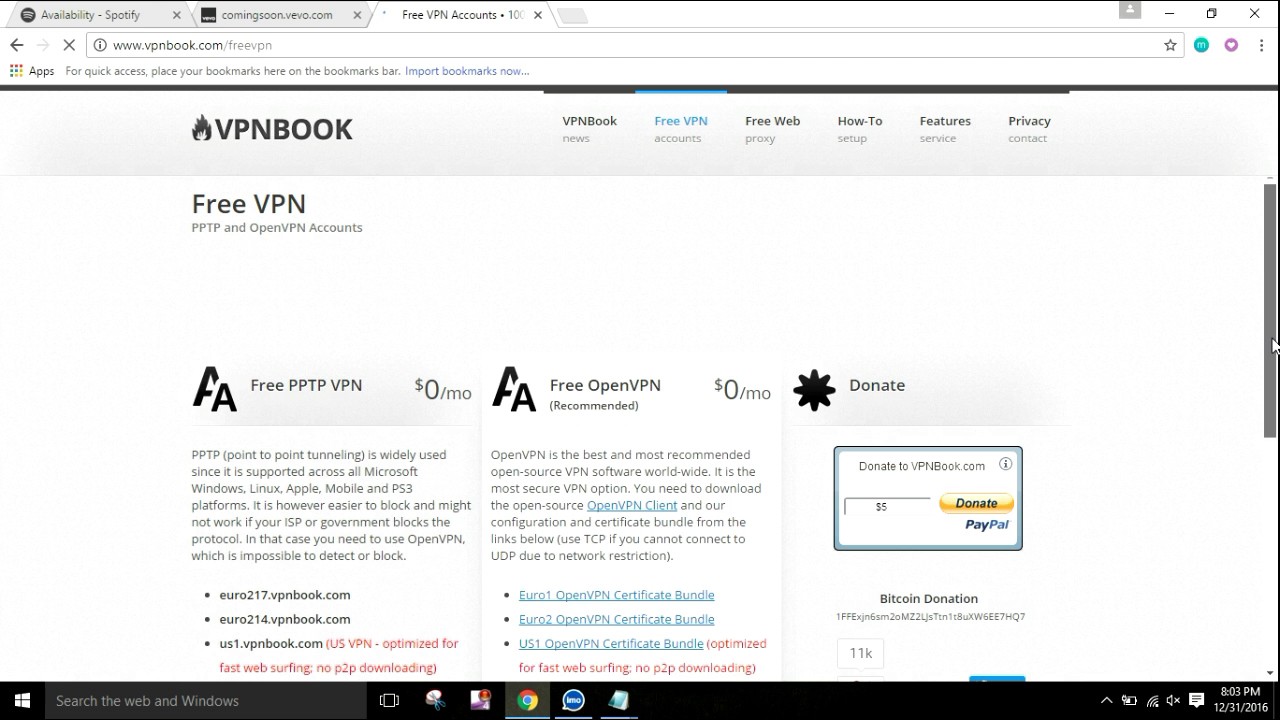Open Euro1 OpenVPN Certificate Bundle link

point(616,595)
